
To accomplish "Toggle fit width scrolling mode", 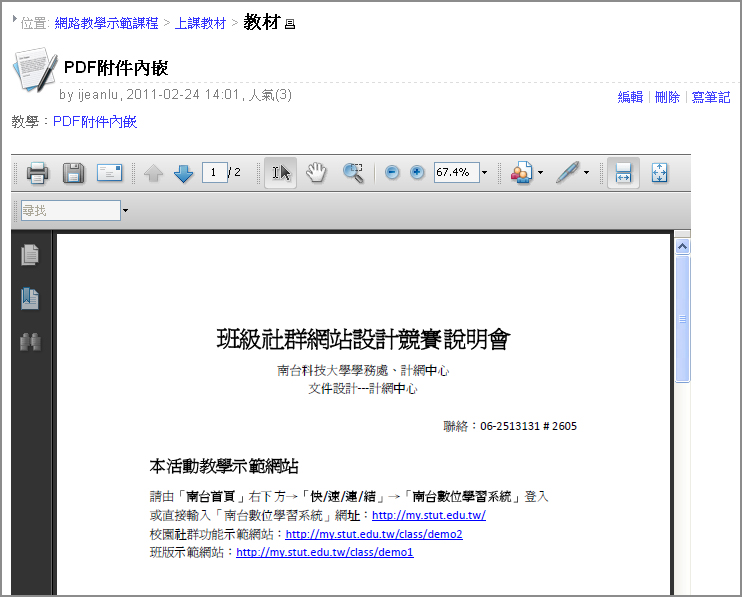I will [623, 173].
